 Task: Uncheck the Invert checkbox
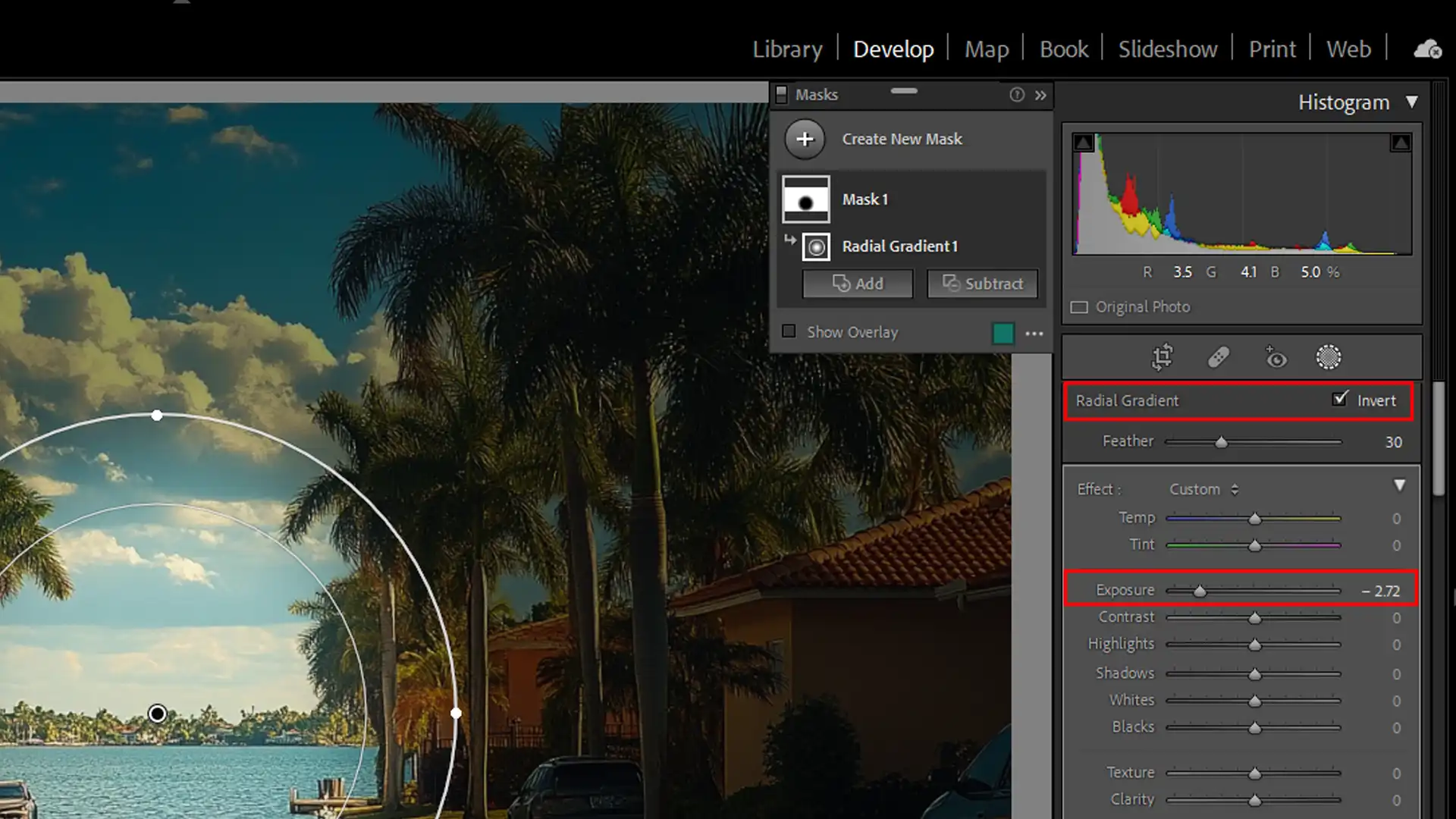(1341, 399)
